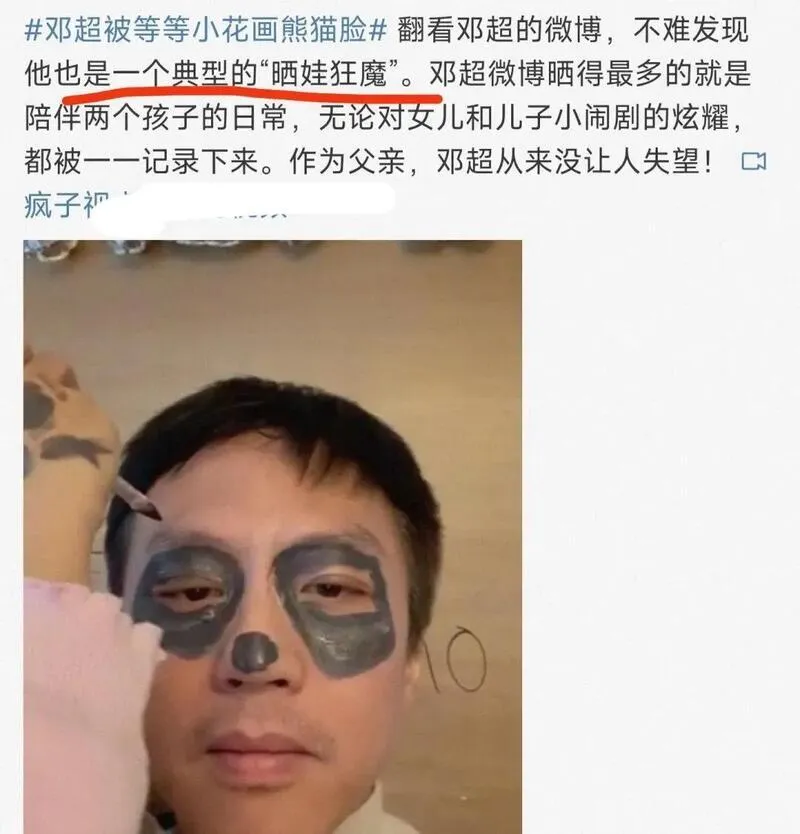
Task: Click the quoted phrase 晒娃狂魔
Action: [329, 74]
